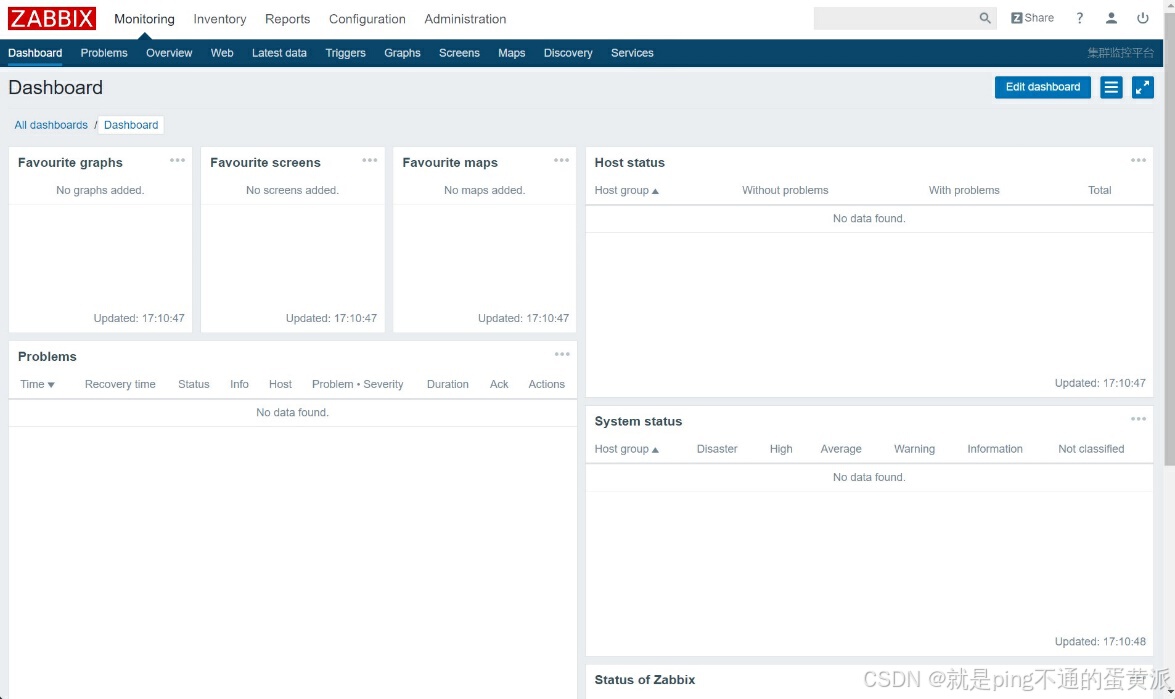Open the Latest data tab
Image resolution: width=1175 pixels, height=699 pixels.
[280, 53]
